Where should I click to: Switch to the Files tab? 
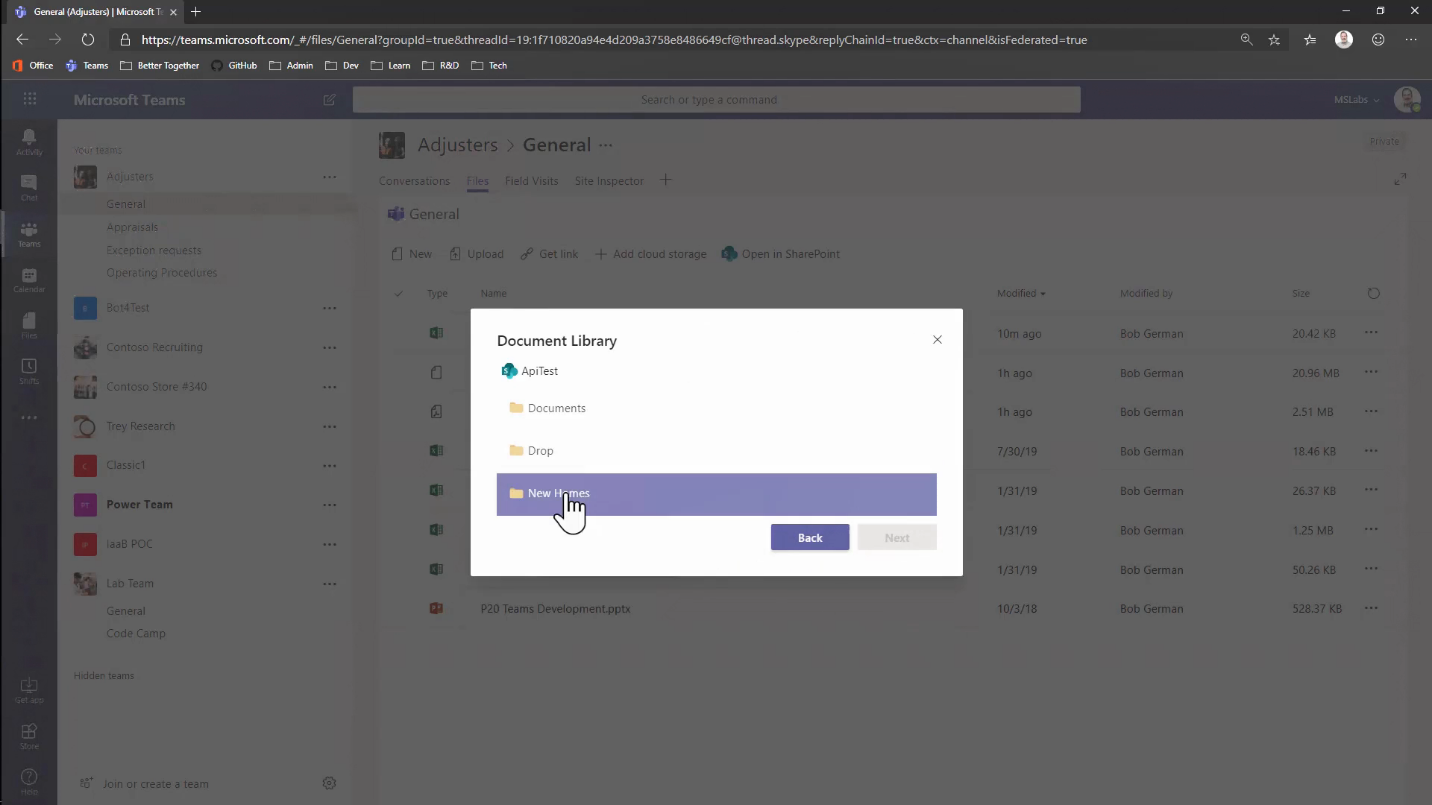coord(477,181)
